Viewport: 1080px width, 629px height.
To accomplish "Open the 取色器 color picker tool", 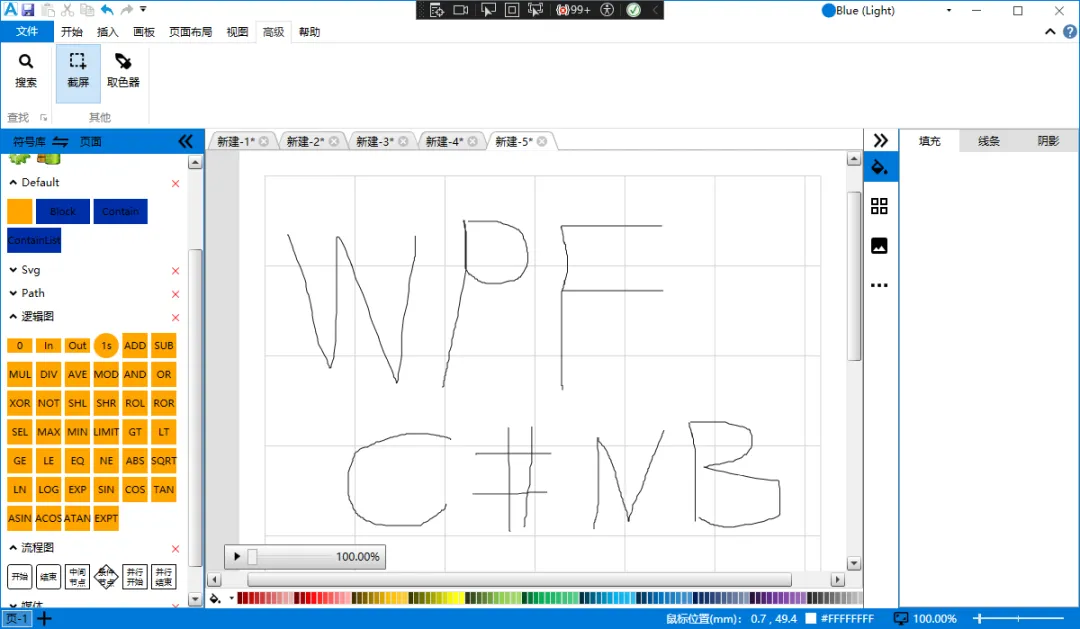I will (122, 72).
